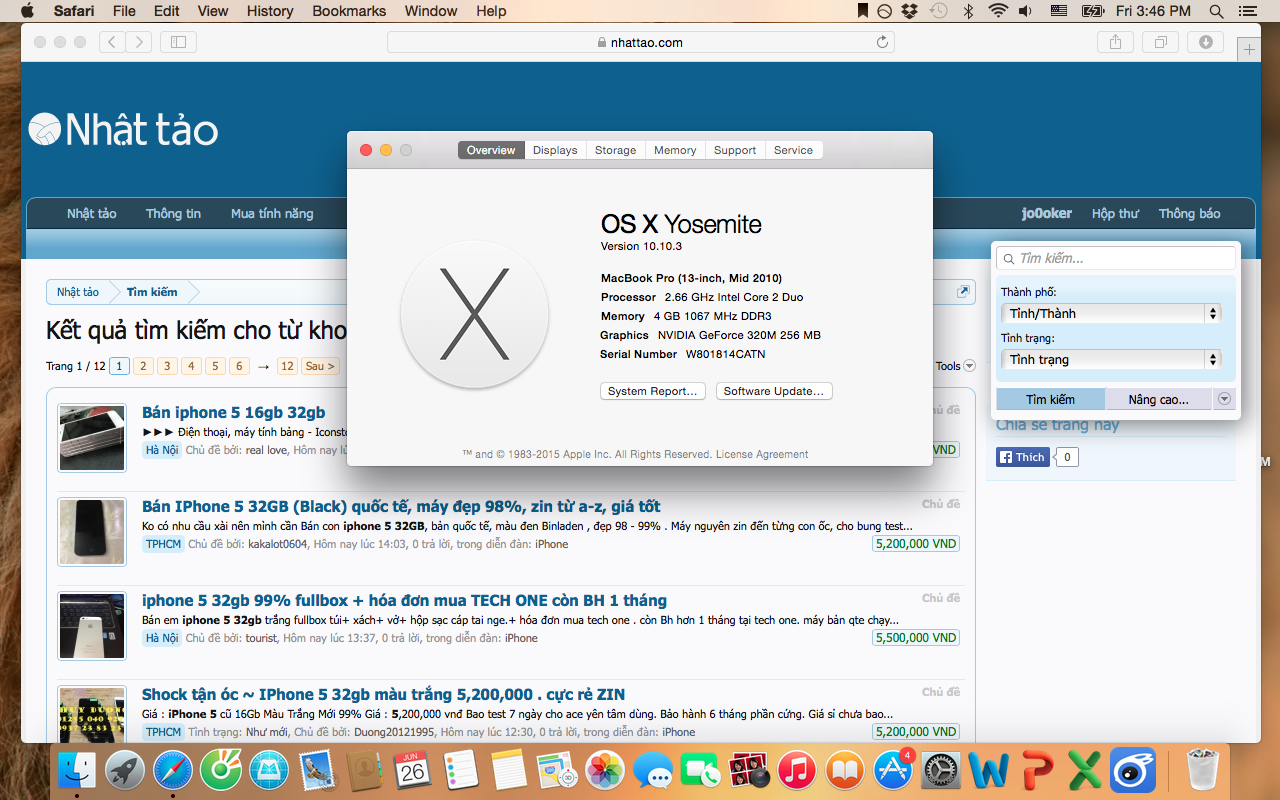Go to results page 2
The width and height of the screenshot is (1280, 800).
[143, 366]
